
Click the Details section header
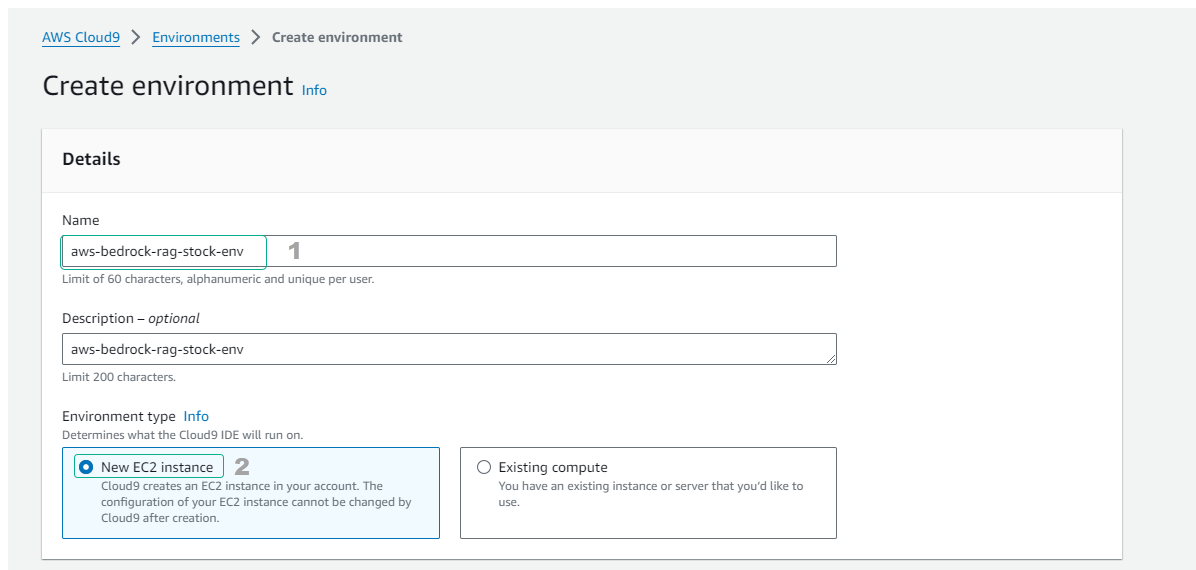tap(91, 159)
